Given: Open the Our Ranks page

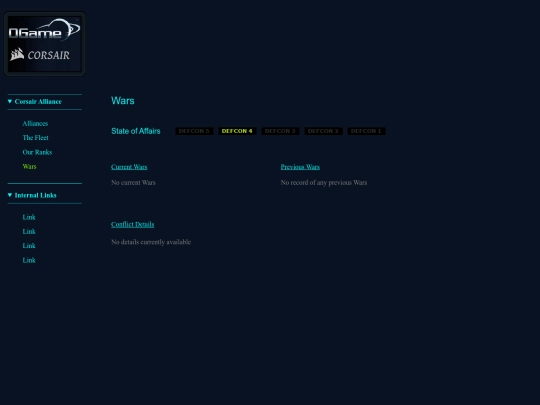Looking at the screenshot, I should [37, 152].
